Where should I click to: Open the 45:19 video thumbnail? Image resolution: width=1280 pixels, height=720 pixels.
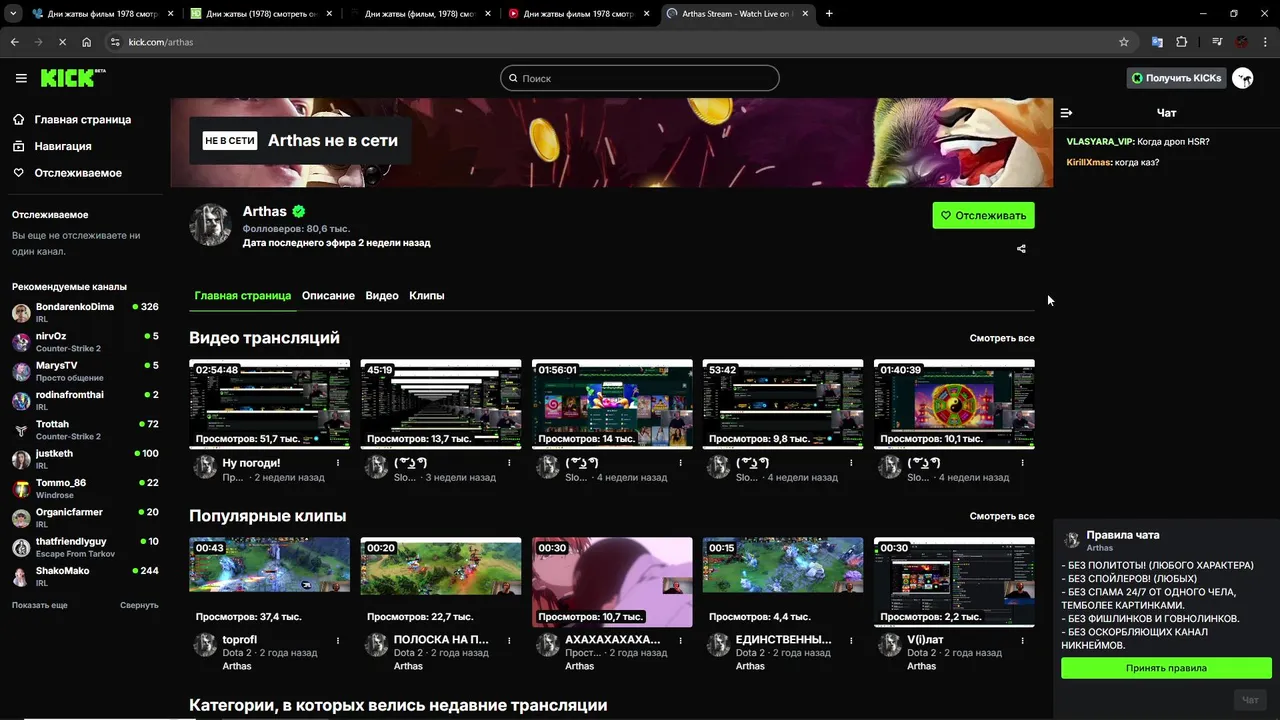pos(441,404)
